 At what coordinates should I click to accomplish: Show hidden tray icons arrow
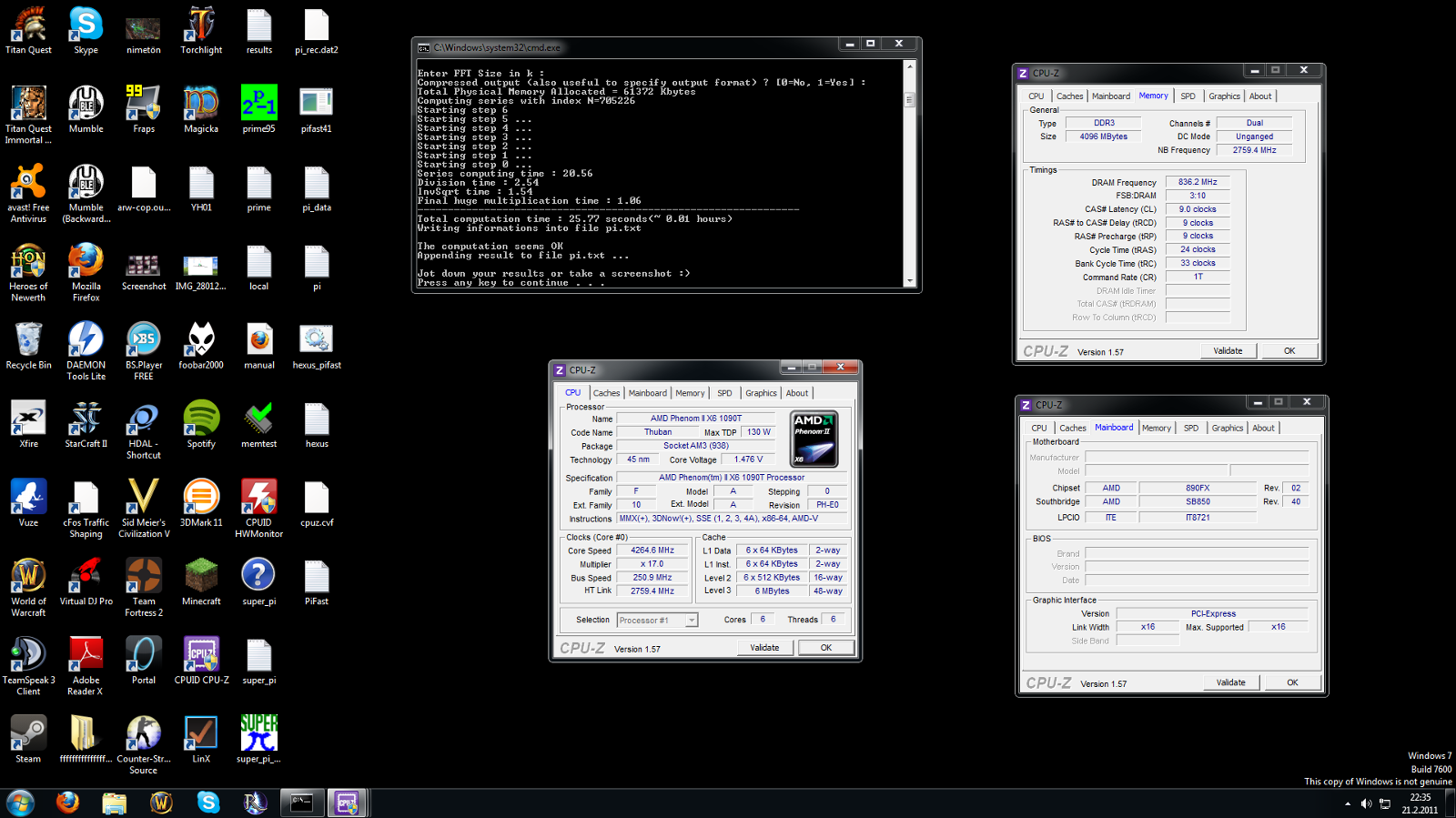coord(1348,803)
